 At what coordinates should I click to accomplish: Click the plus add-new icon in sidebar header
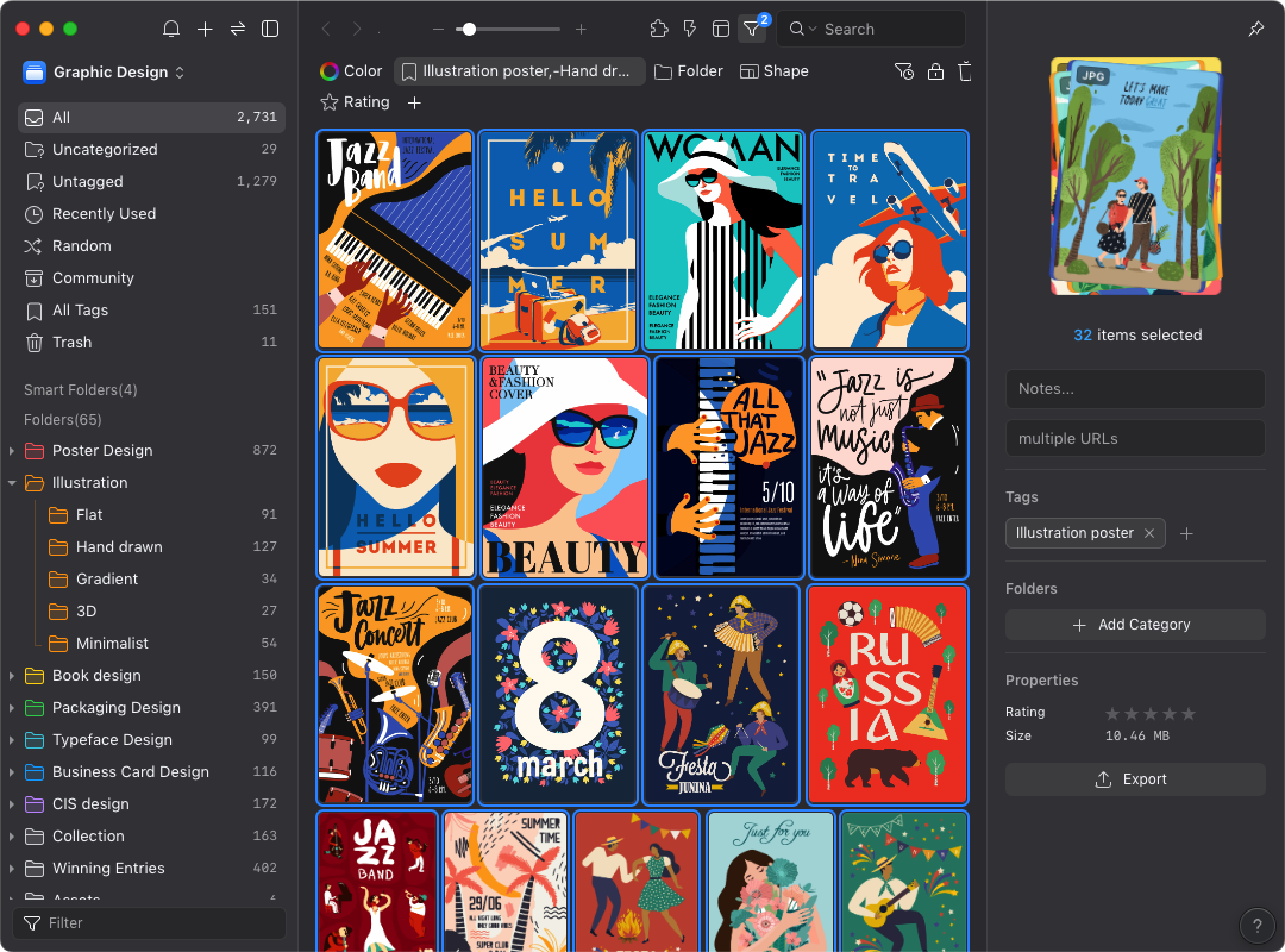pos(205,29)
